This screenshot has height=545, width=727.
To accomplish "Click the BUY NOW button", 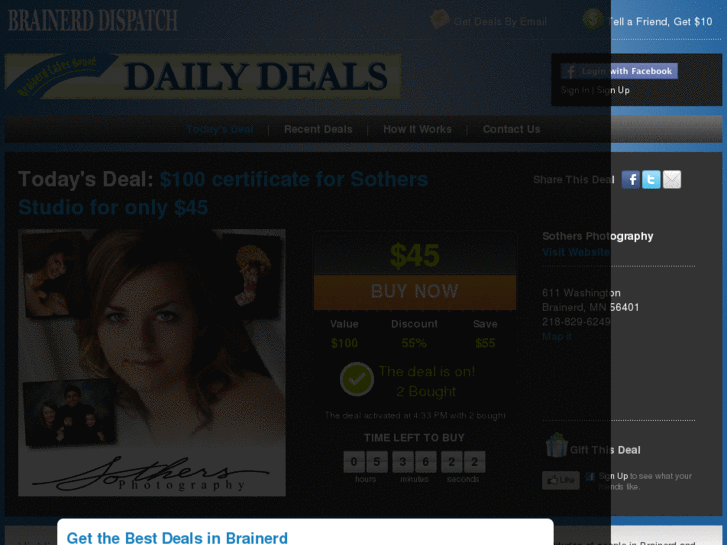I will click(x=415, y=292).
